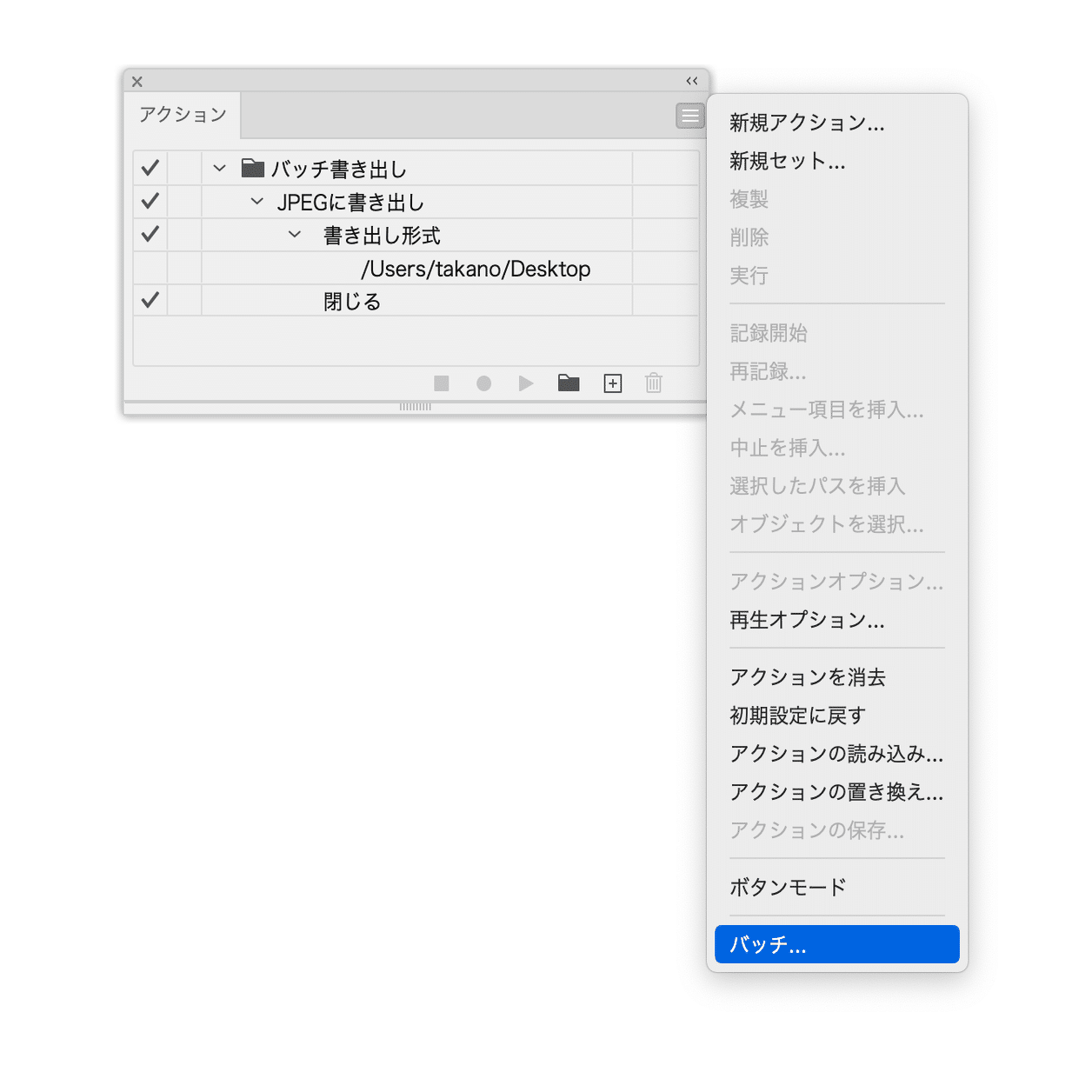Toggle the checkmark for バッチ書き出し set

point(150,168)
